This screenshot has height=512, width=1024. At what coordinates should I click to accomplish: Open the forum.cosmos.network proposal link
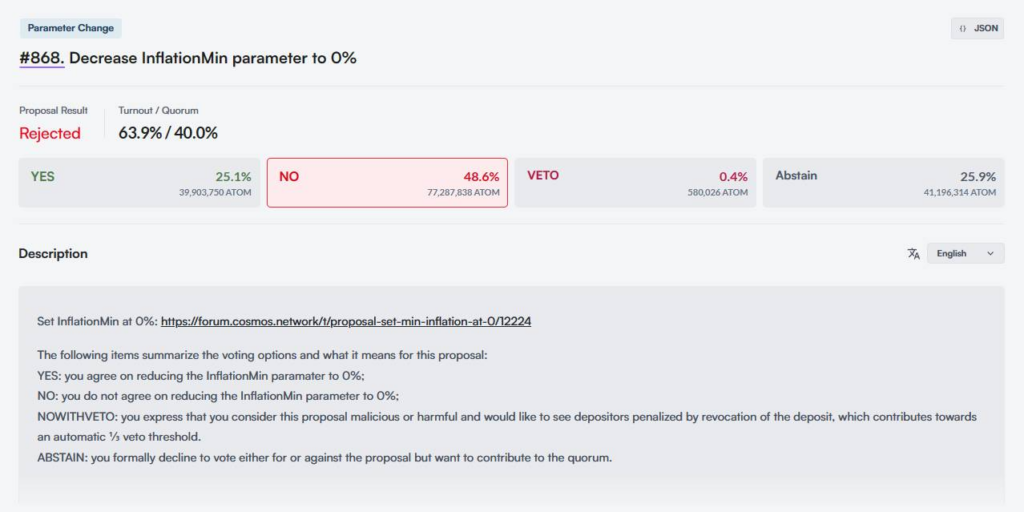346,321
